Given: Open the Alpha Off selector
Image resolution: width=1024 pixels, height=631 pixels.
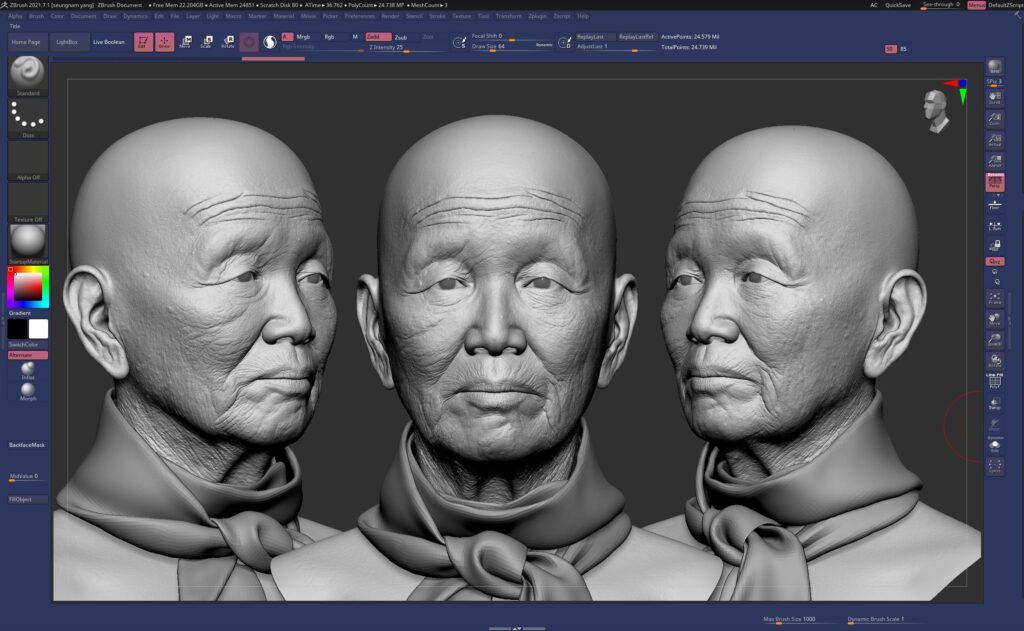Looking at the screenshot, I should pyautogui.click(x=28, y=160).
